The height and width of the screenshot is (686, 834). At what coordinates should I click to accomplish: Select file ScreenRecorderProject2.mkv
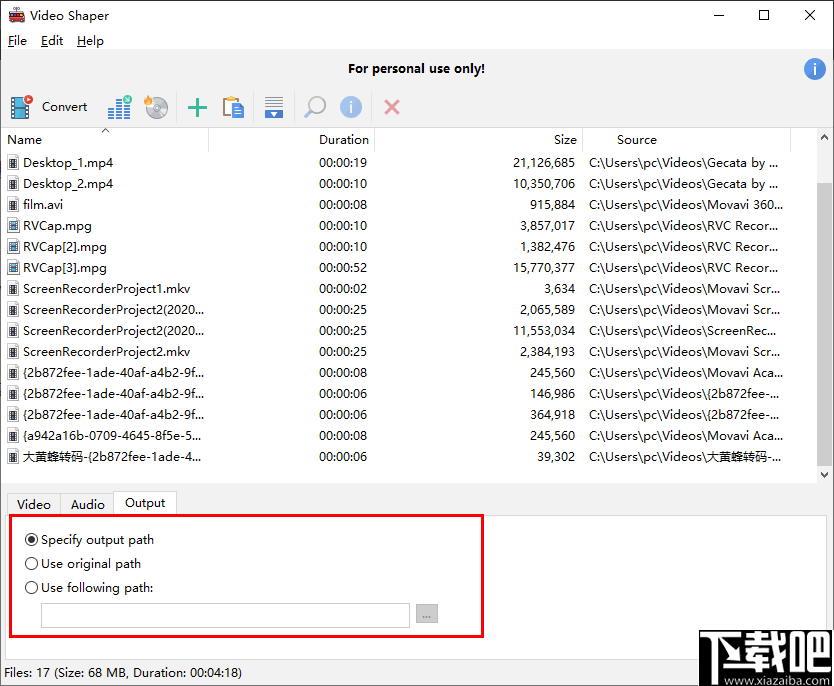[x=106, y=352]
